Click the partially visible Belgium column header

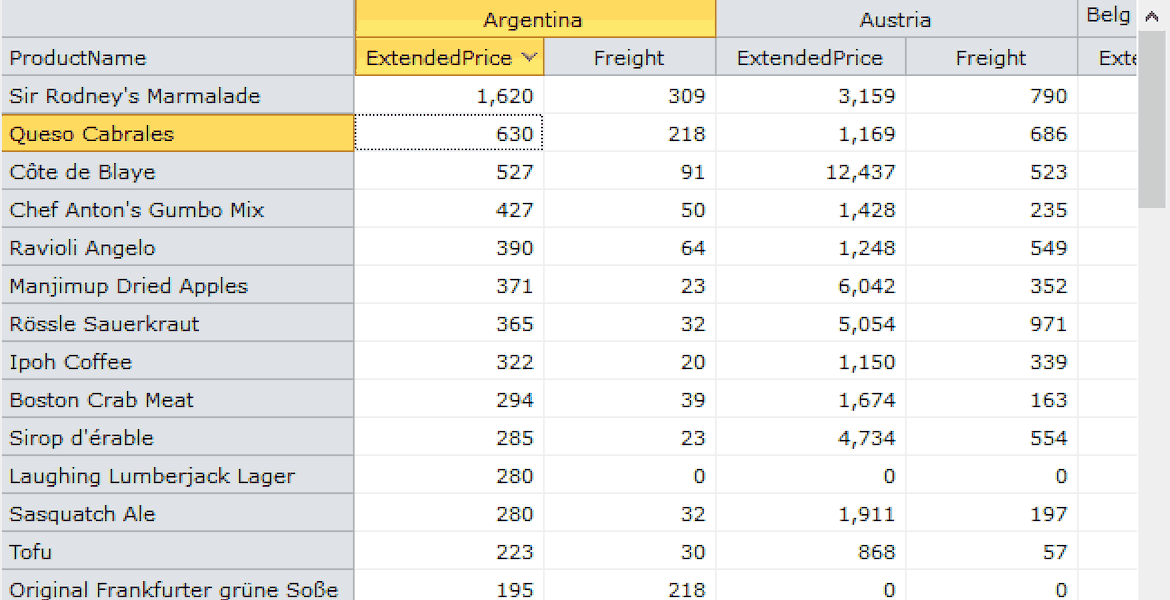[x=1107, y=19]
